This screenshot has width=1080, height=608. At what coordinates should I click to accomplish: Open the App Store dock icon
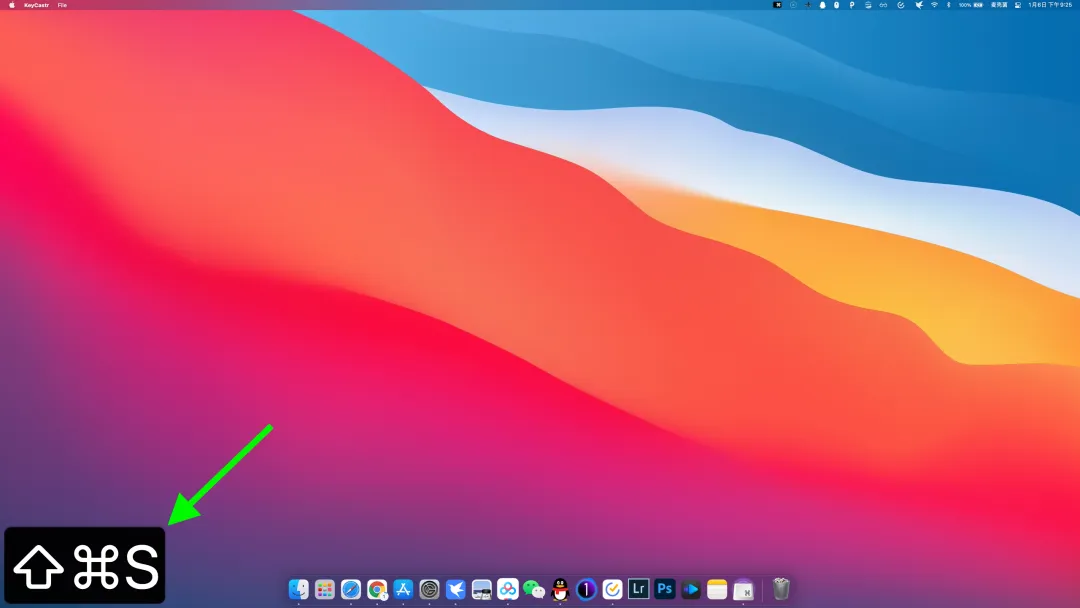coord(403,589)
